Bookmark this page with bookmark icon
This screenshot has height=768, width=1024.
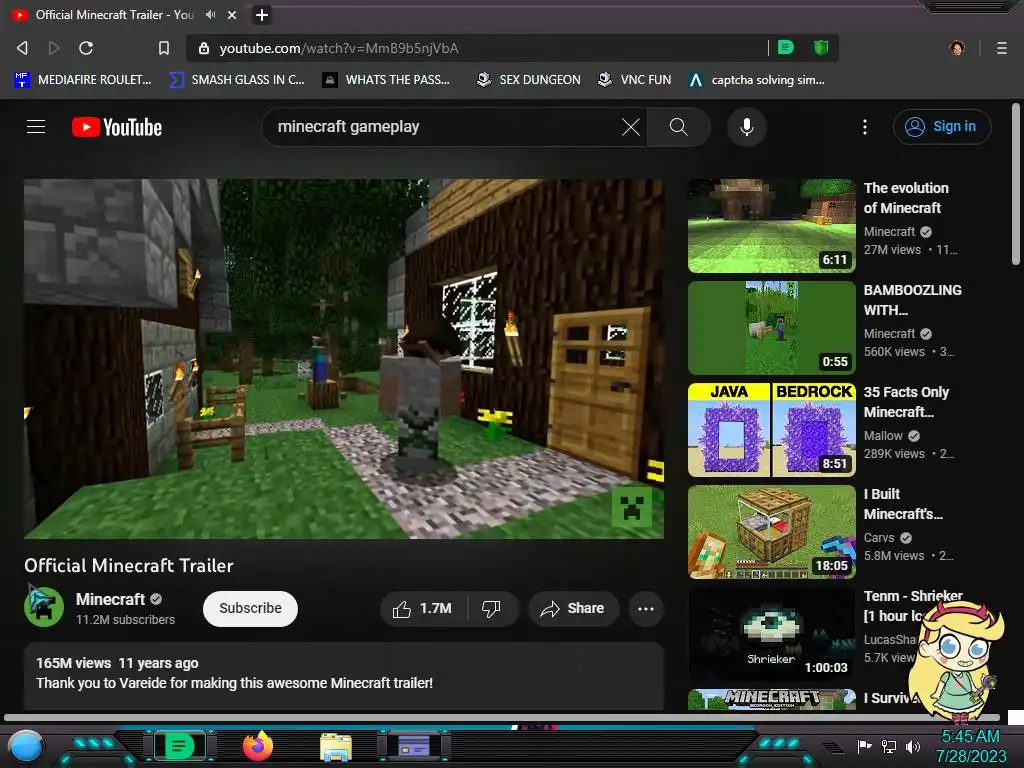click(164, 48)
